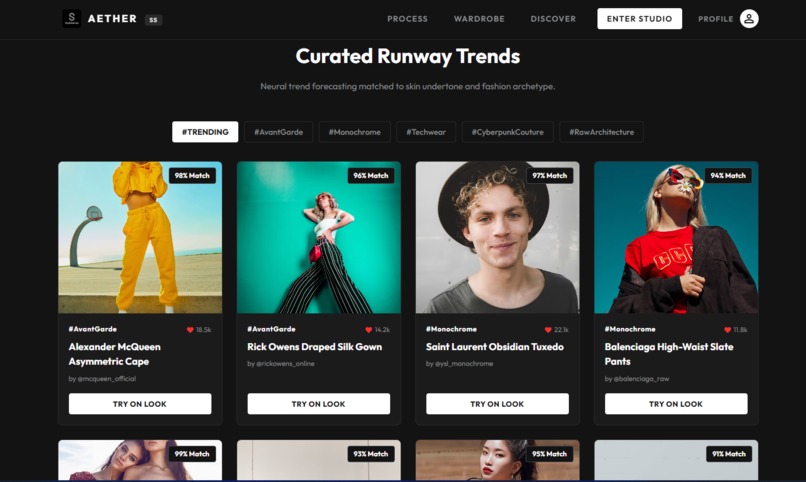This screenshot has width=806, height=482.
Task: Click #AvantGarde tag on McQueen card
Action: [x=93, y=329]
